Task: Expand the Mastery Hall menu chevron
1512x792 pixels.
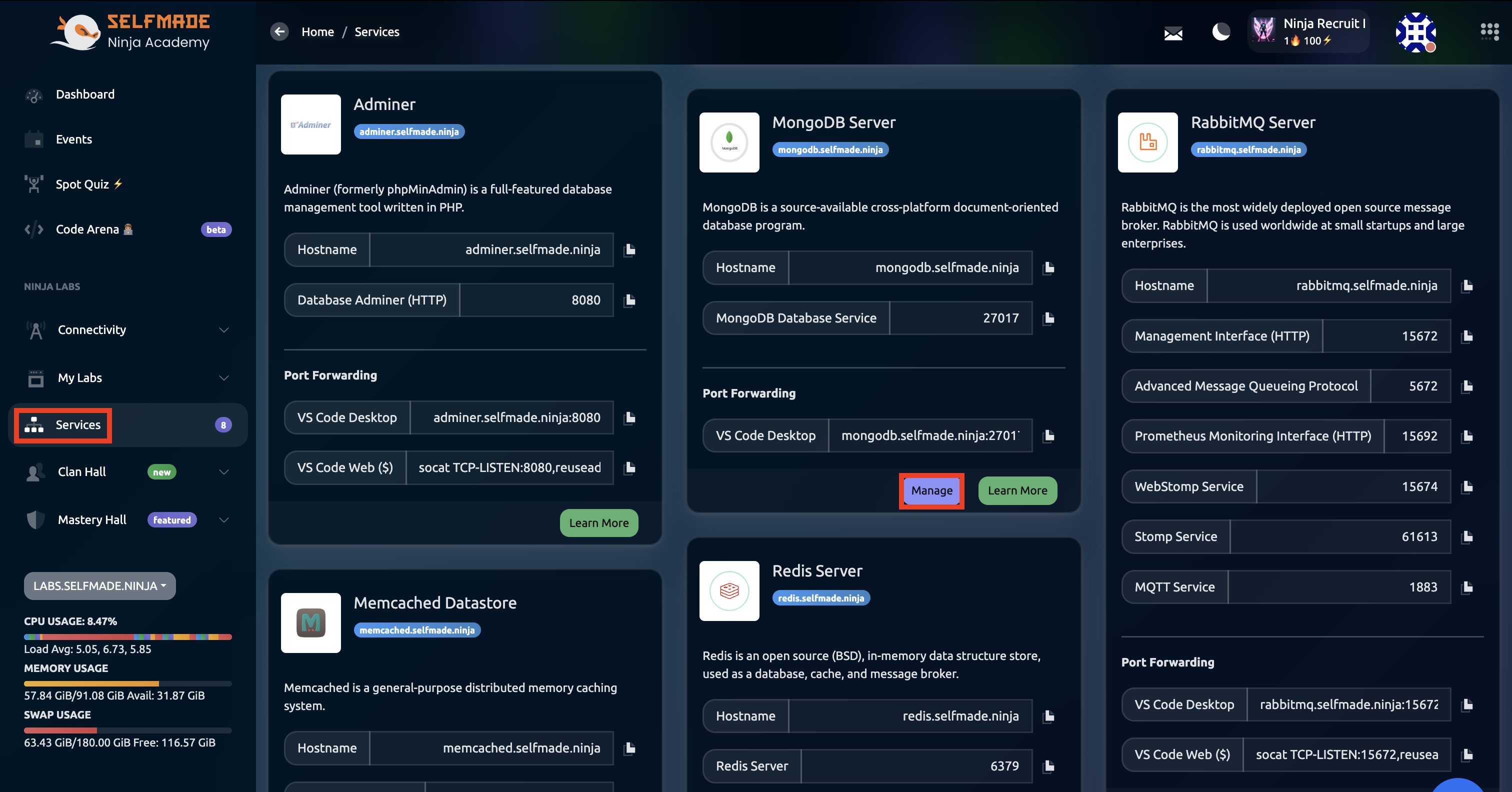Action: (223, 520)
